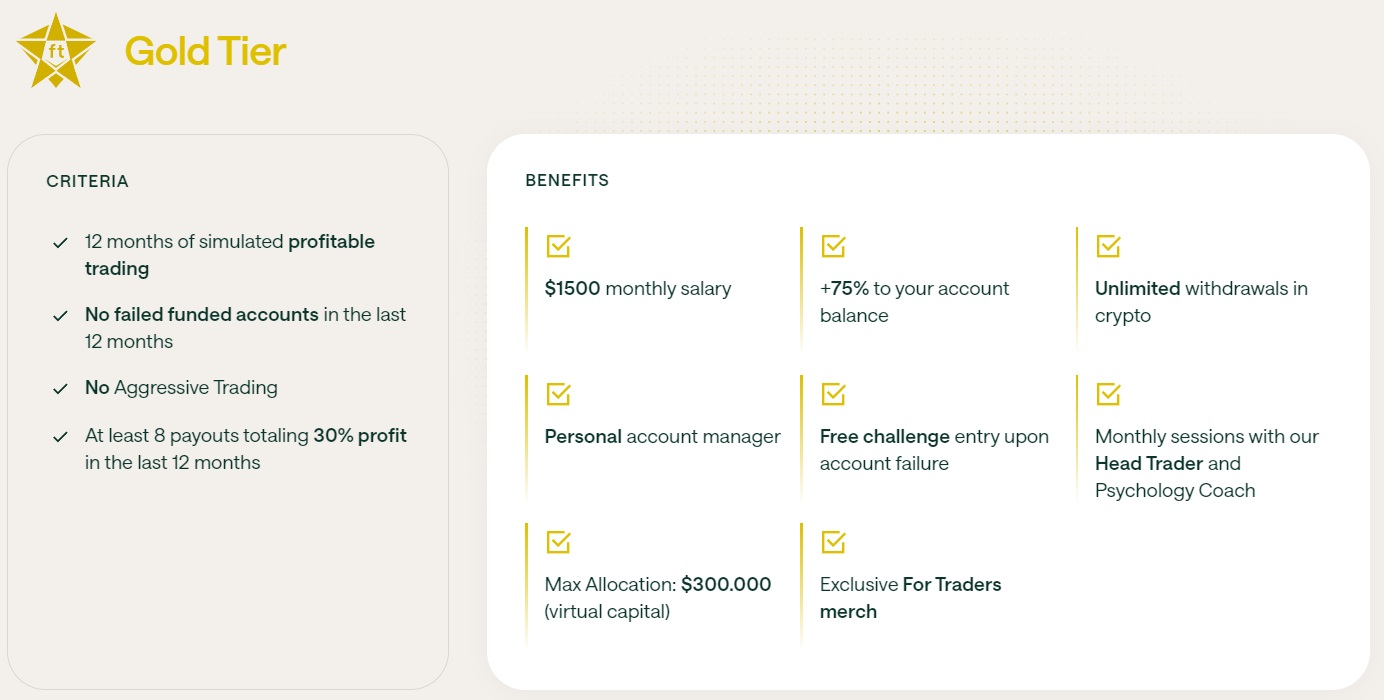
Task: Click checkbox icon above Exclusive For Traders merch
Action: (x=833, y=542)
